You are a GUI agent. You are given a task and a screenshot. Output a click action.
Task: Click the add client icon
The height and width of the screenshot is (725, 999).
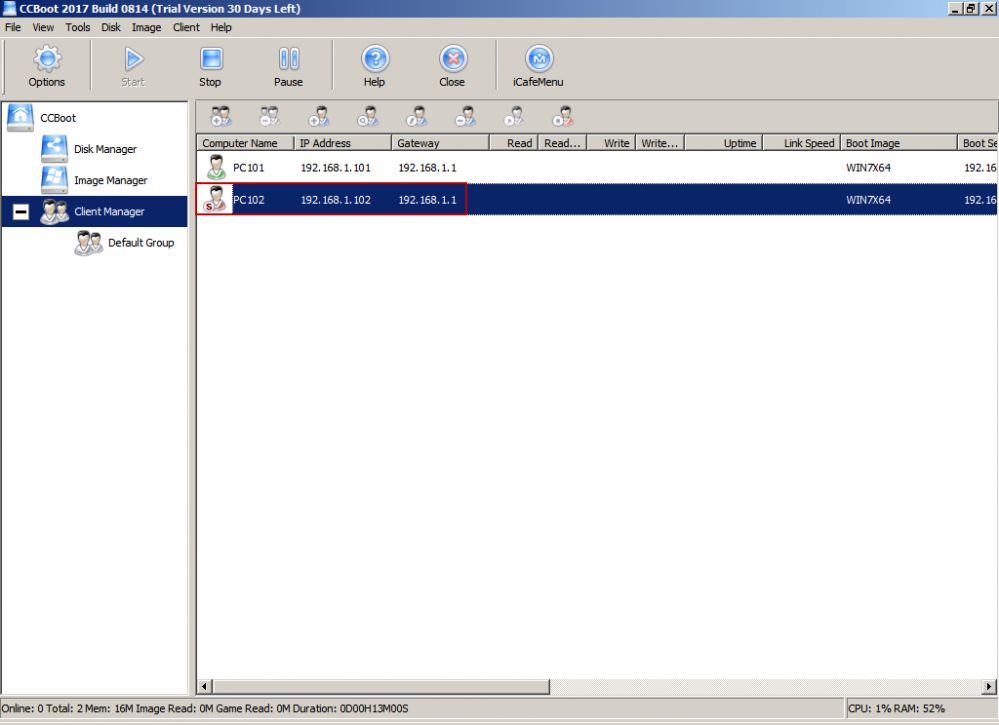click(x=319, y=117)
